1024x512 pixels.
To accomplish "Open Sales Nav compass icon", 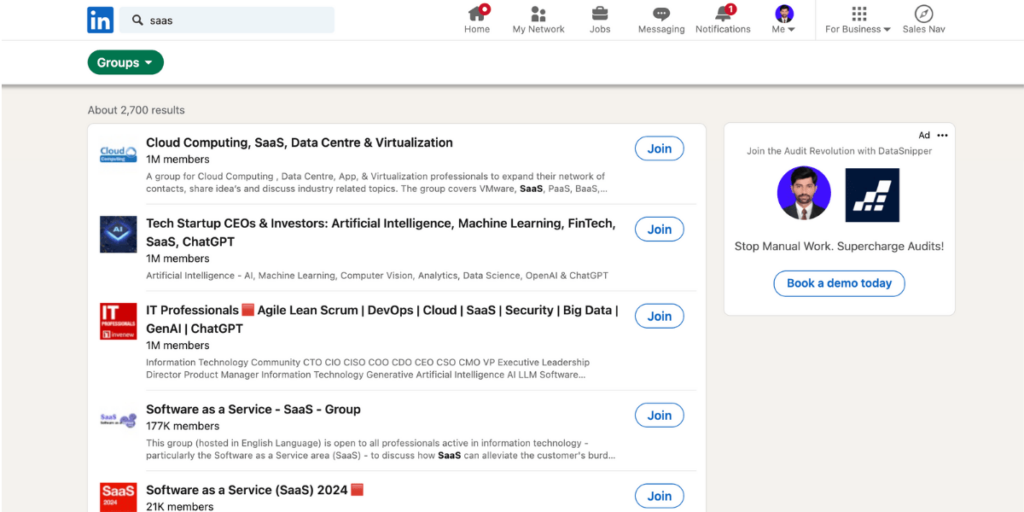I will [923, 14].
